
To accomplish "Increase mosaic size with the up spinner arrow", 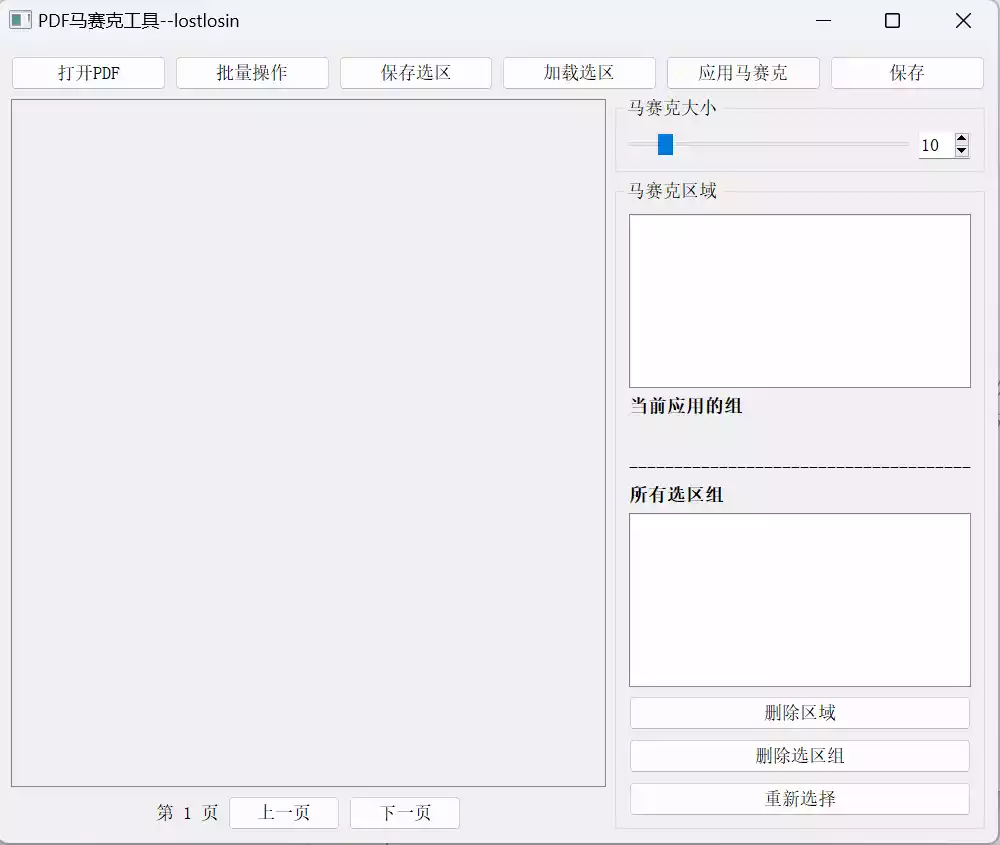I will tap(961, 139).
